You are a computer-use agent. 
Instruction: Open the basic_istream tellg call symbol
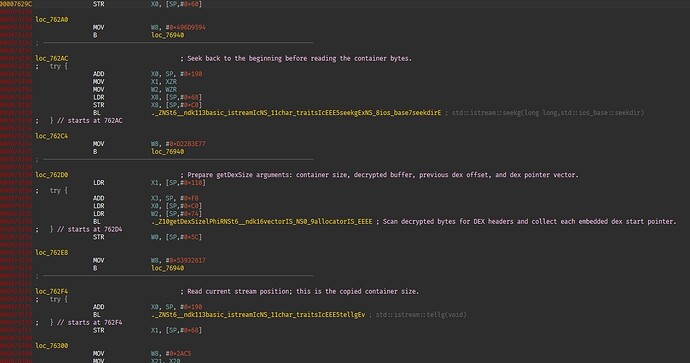point(258,315)
